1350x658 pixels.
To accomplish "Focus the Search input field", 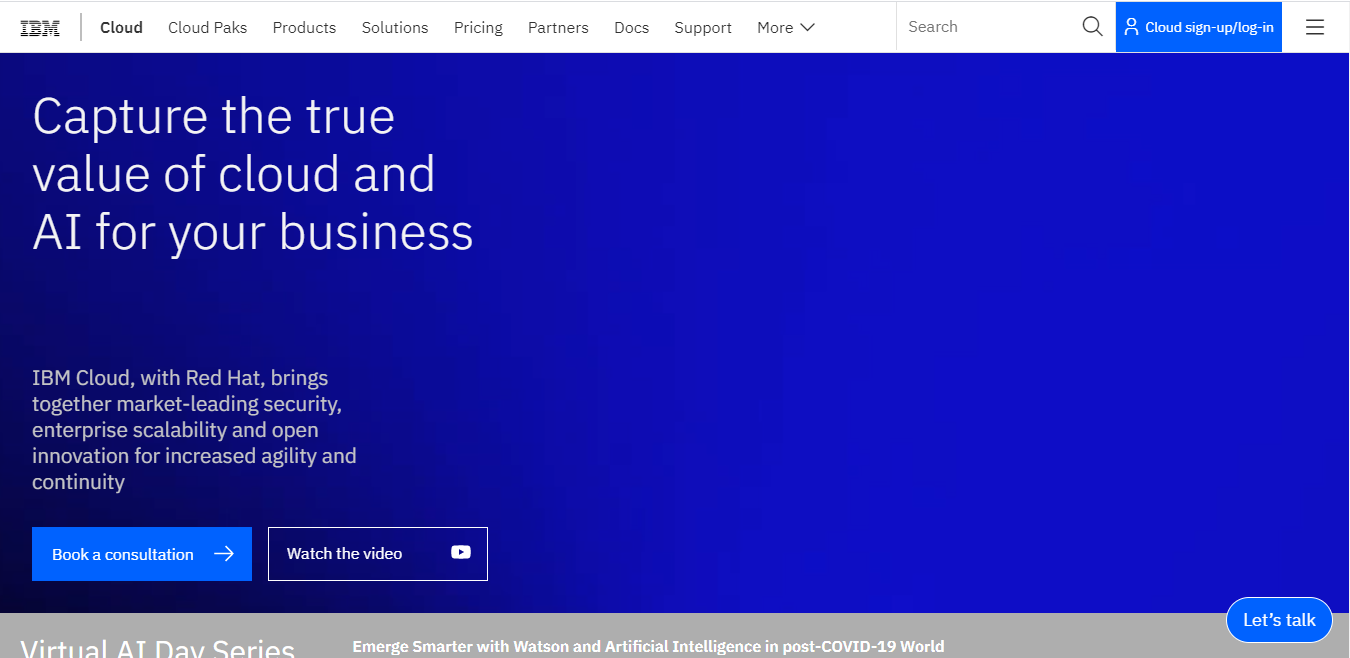I will point(988,27).
